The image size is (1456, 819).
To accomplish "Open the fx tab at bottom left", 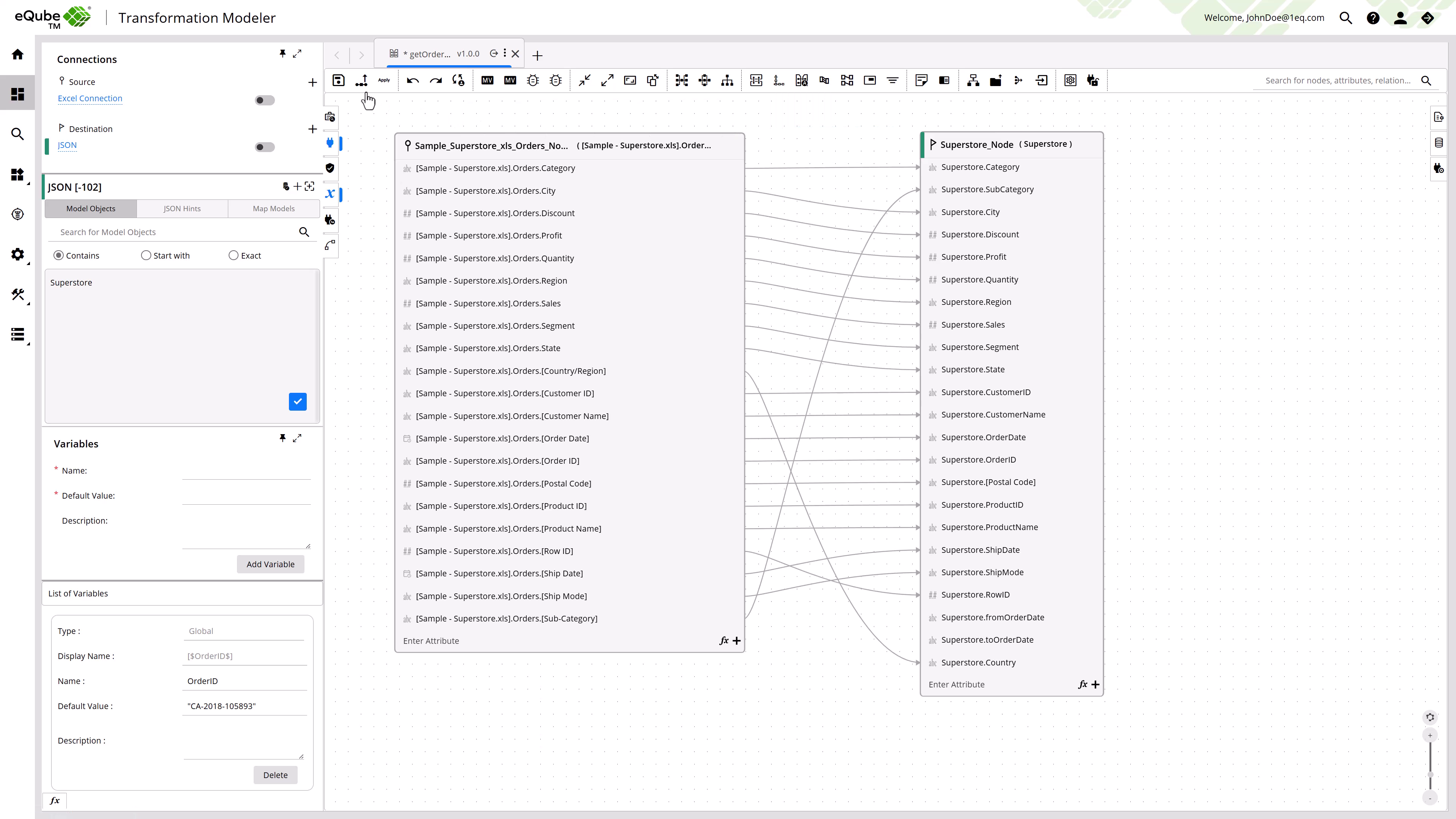I will tap(55, 801).
